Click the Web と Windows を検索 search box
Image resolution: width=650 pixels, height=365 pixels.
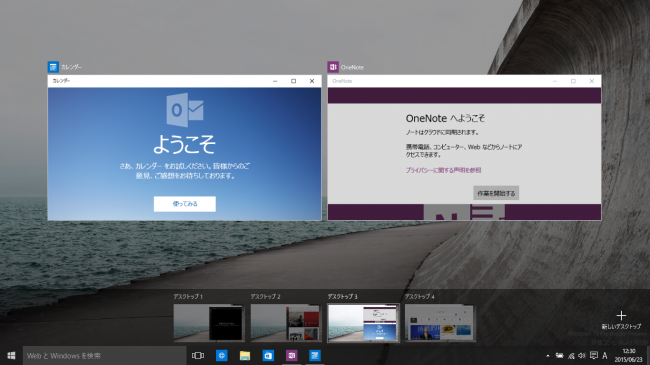[x=104, y=355]
